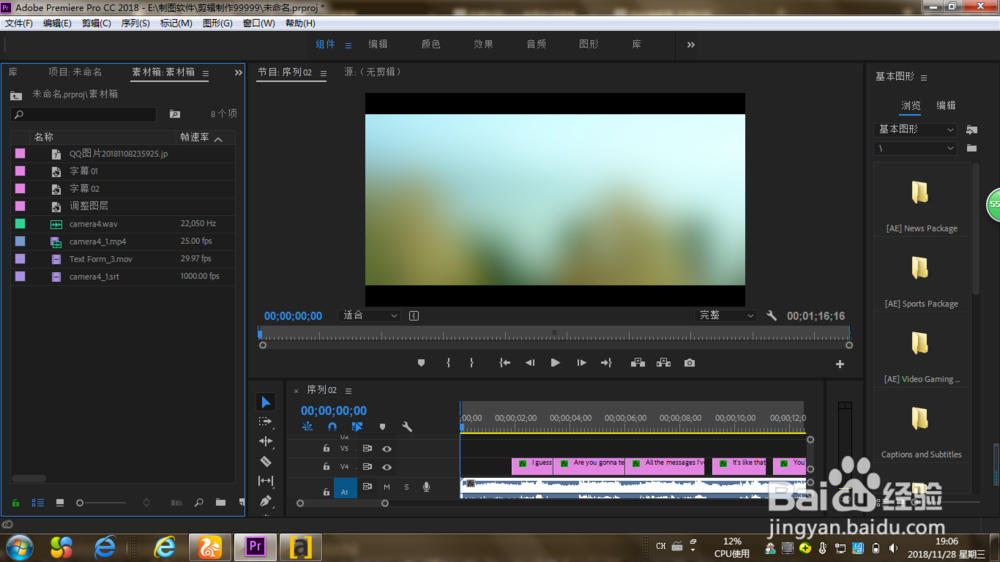Add a marker in the timeline

click(382, 427)
